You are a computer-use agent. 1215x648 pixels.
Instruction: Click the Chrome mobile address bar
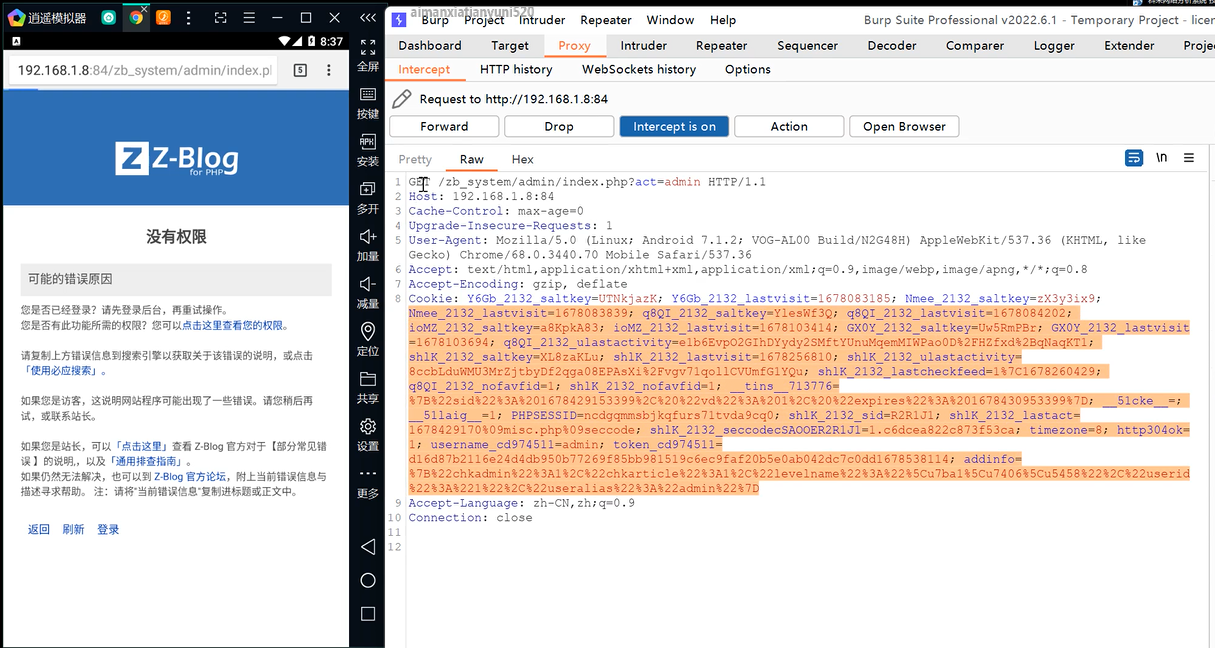[x=145, y=70]
